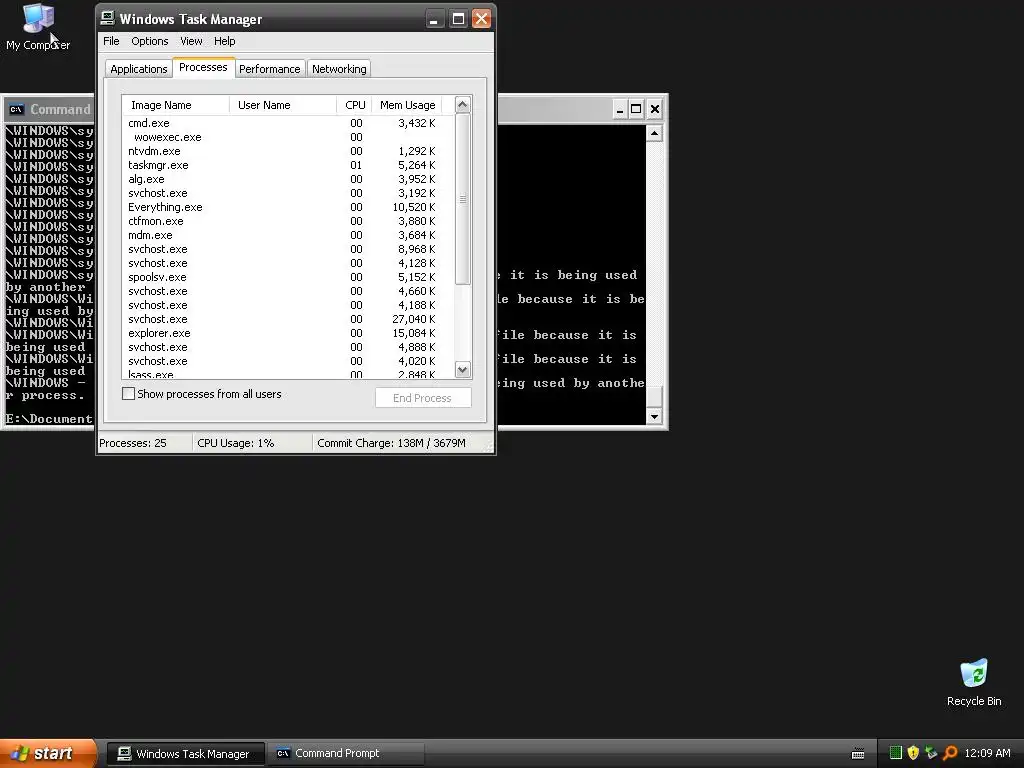The image size is (1024, 768).
Task: Open the View menu in Task Manager
Action: (x=191, y=41)
